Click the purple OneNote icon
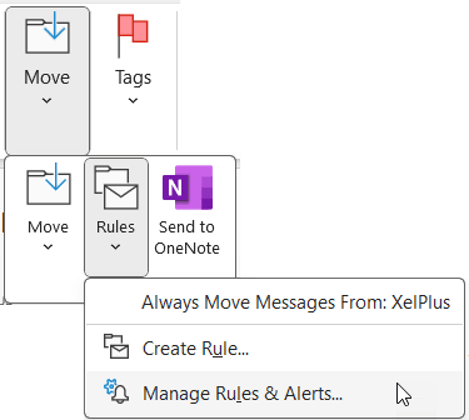Image resolution: width=469 pixels, height=420 pixels. (x=188, y=187)
